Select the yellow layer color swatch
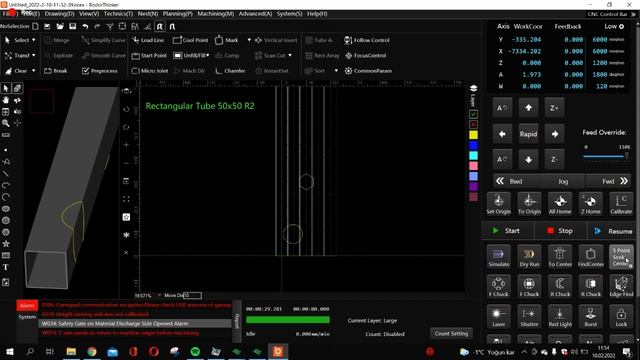This screenshot has height=360, width=640. click(473, 135)
